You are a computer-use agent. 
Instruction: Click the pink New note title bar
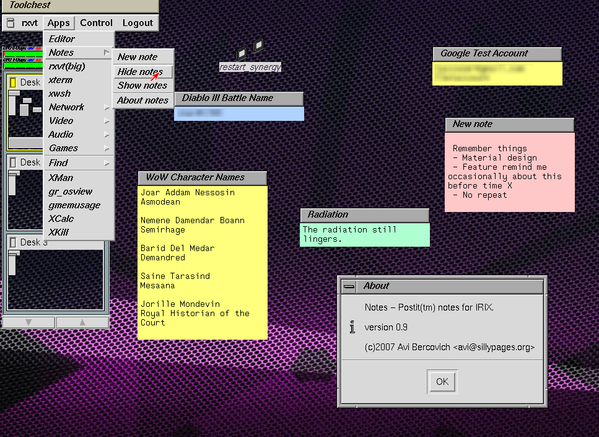tap(510, 125)
